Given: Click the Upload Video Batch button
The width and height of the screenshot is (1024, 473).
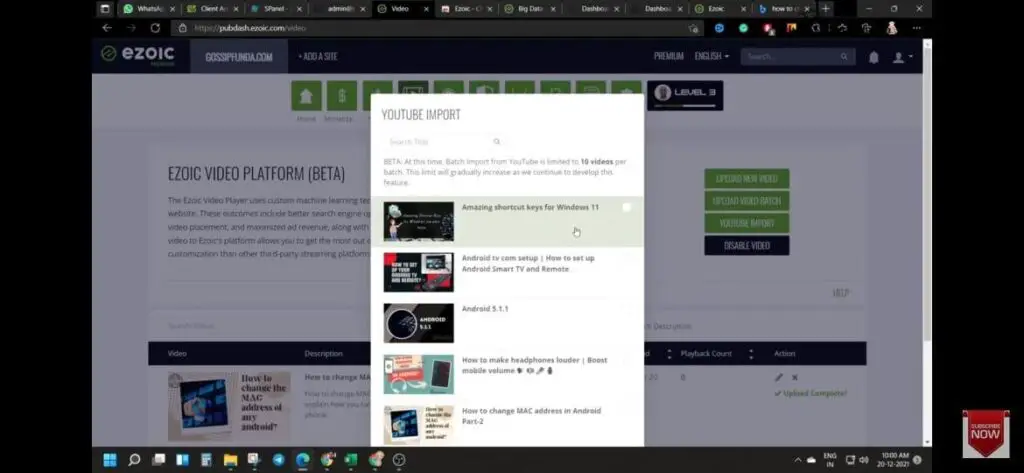Looking at the screenshot, I should [x=746, y=201].
